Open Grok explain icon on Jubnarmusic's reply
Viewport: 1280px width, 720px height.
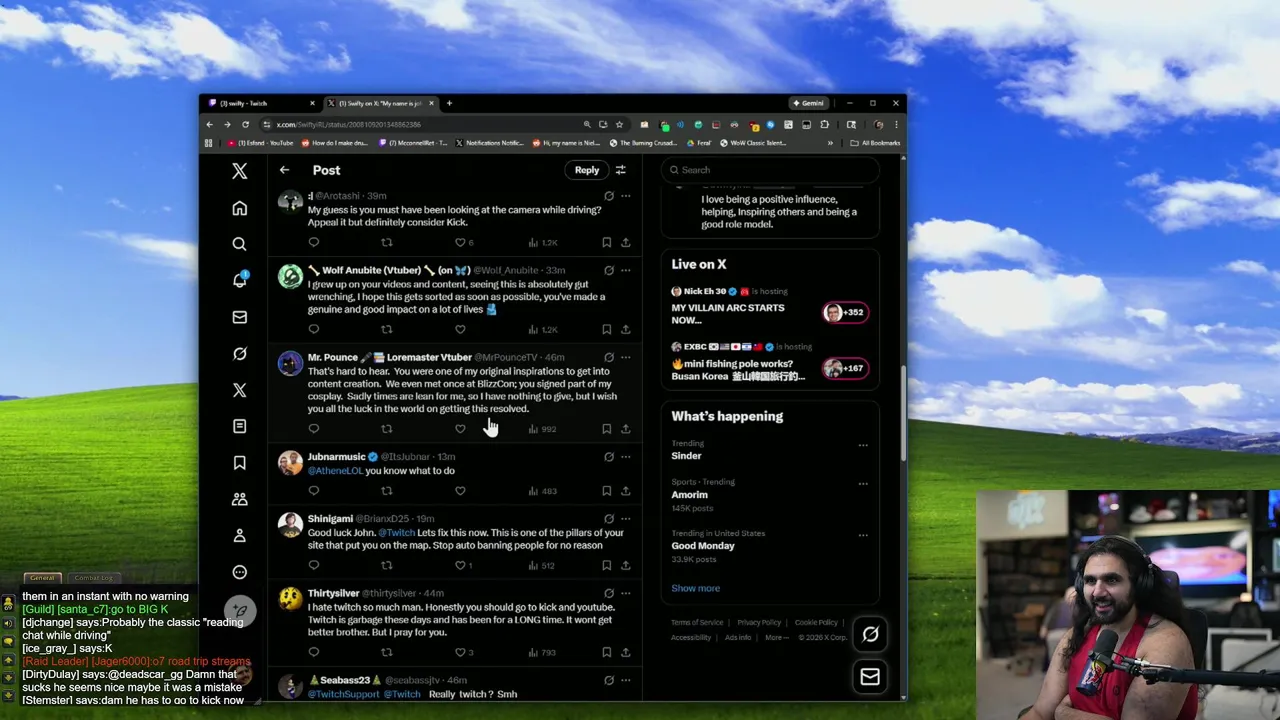(609, 457)
